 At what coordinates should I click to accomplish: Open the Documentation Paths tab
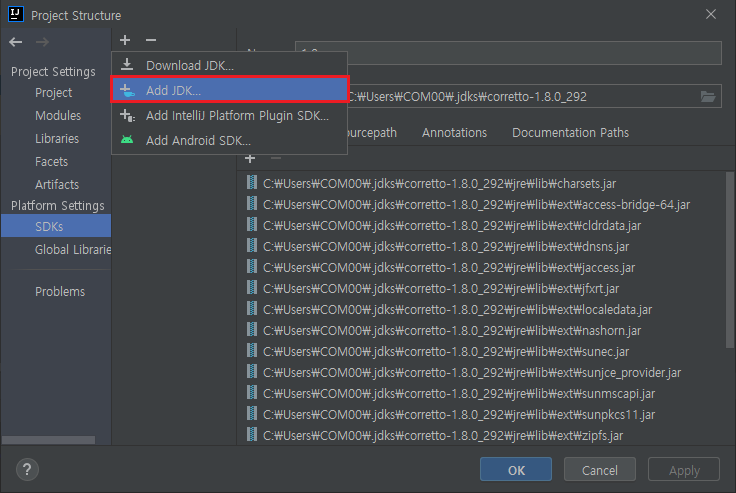570,133
